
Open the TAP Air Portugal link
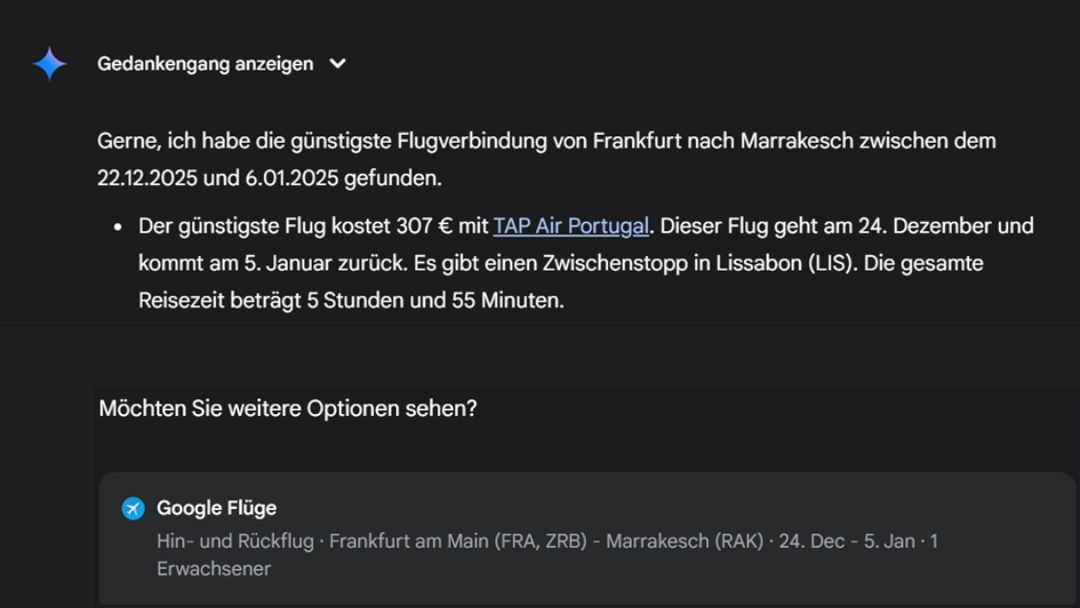click(x=571, y=226)
